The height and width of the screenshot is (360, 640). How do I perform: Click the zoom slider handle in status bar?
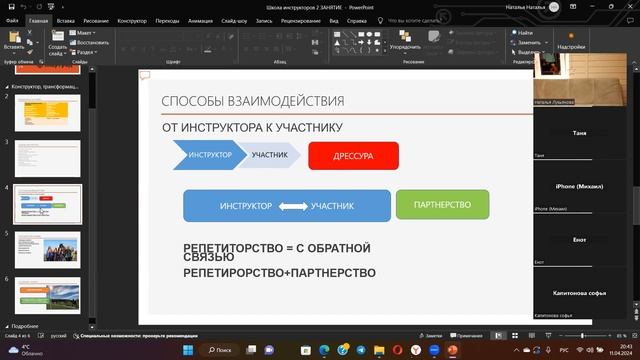(582, 336)
